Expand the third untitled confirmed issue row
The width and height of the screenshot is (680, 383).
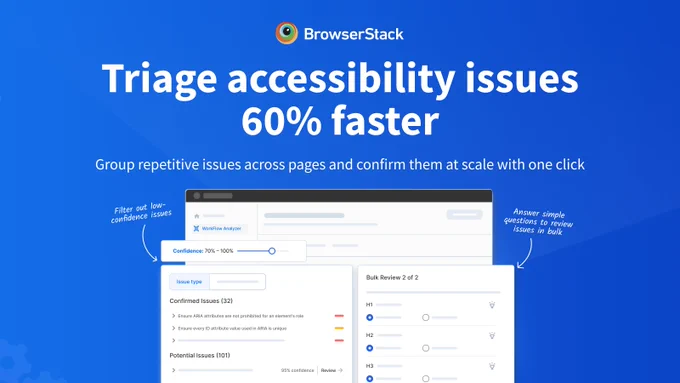tap(173, 340)
